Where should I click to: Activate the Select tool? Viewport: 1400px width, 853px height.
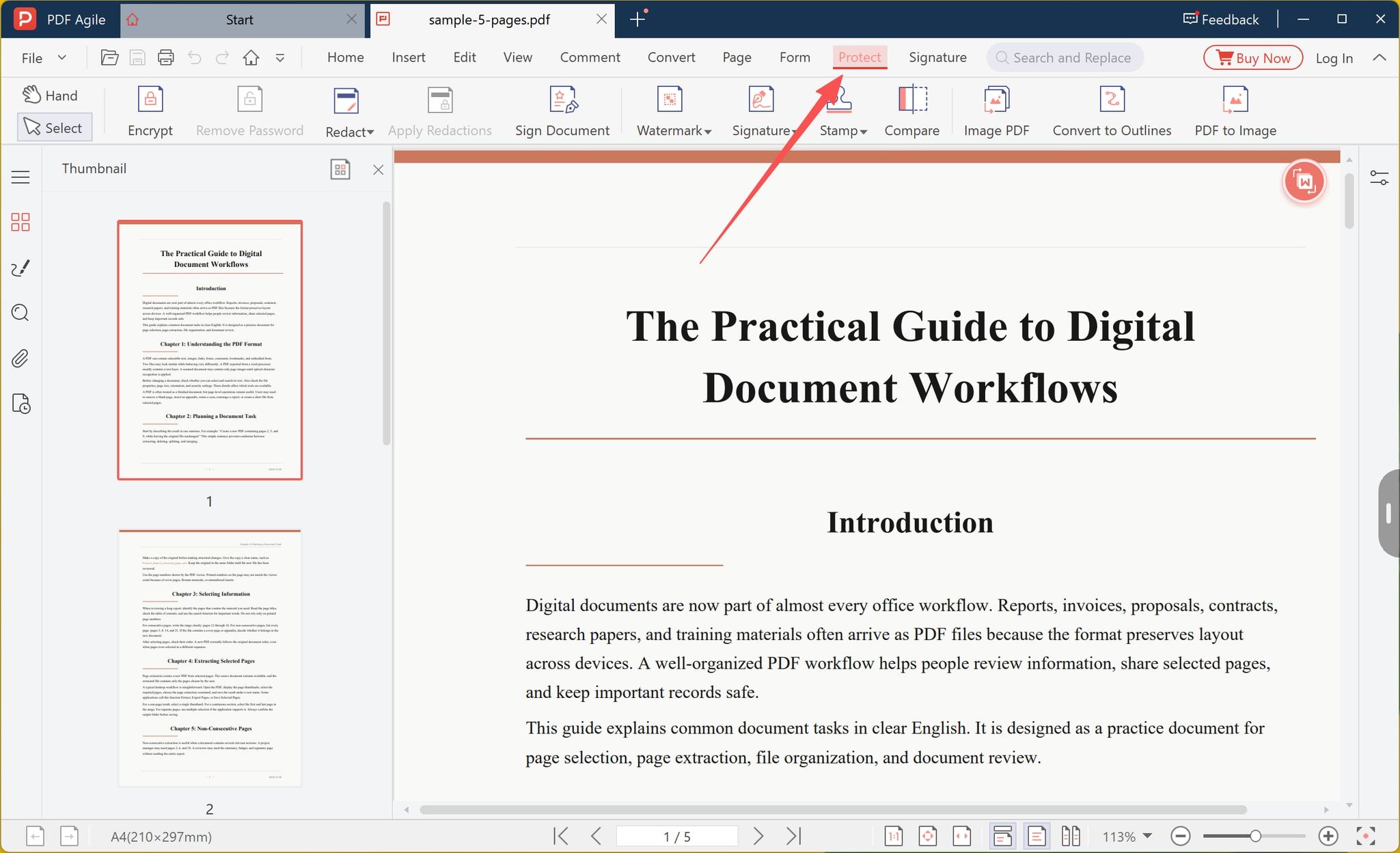[54, 128]
